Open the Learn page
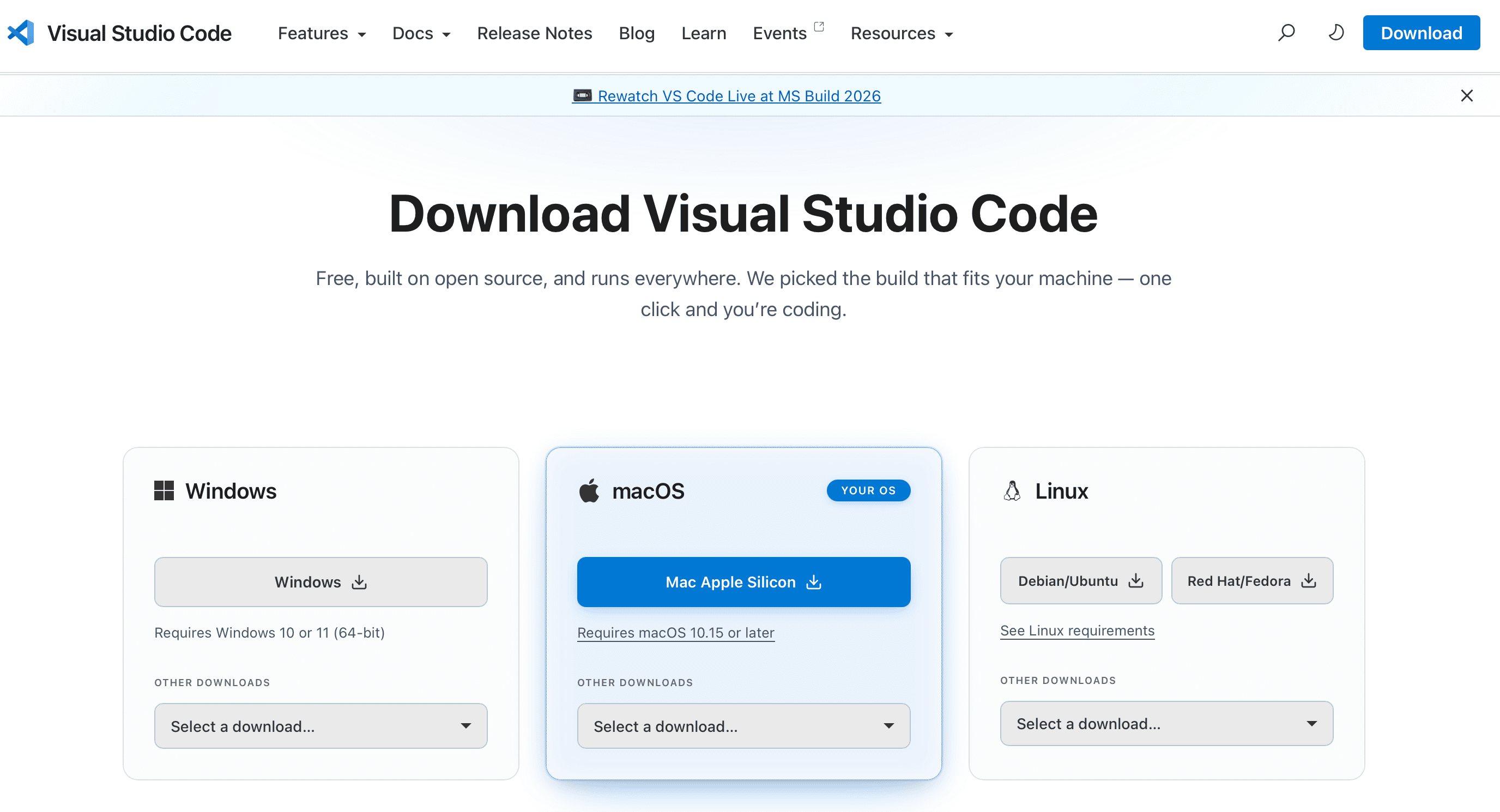The height and width of the screenshot is (812, 1500). pos(704,33)
